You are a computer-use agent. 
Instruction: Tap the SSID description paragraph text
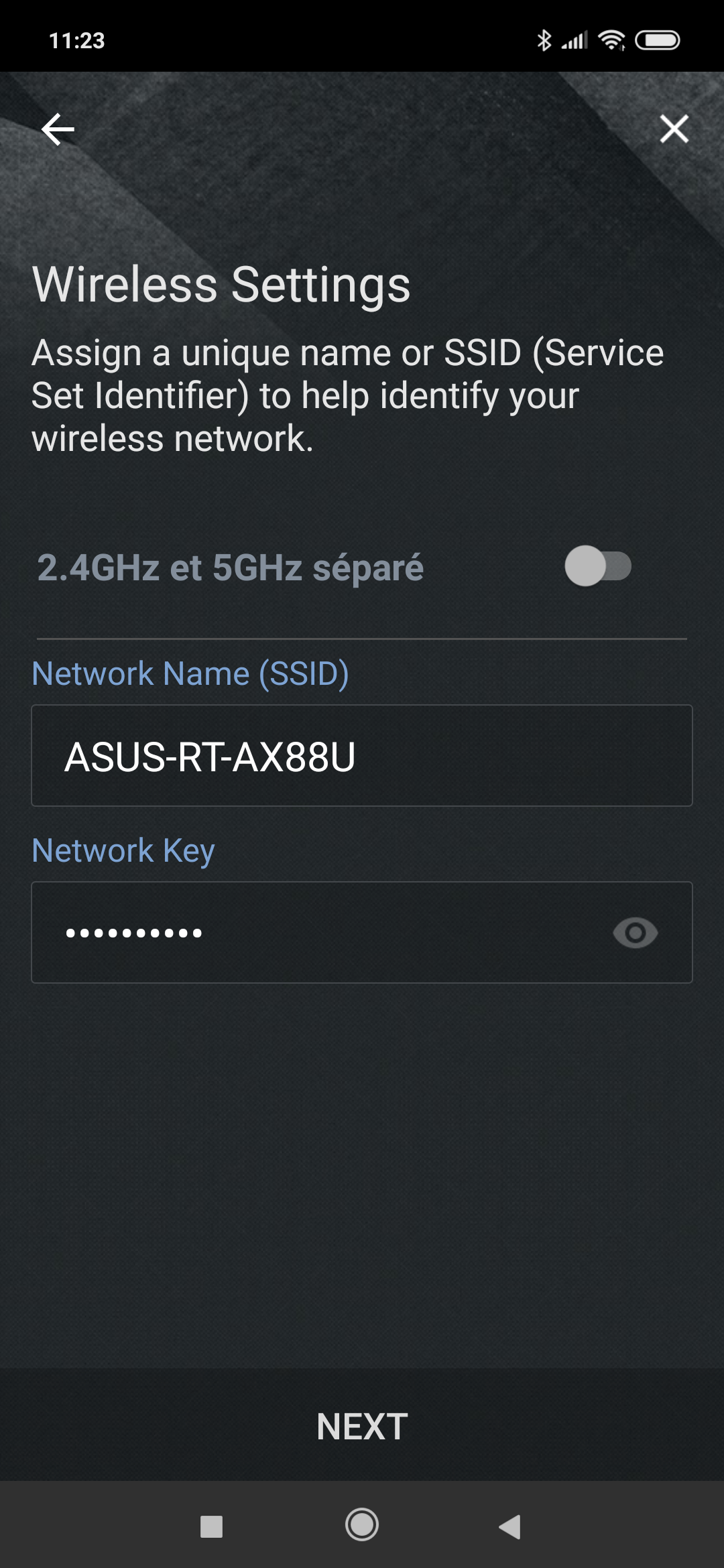(x=347, y=395)
